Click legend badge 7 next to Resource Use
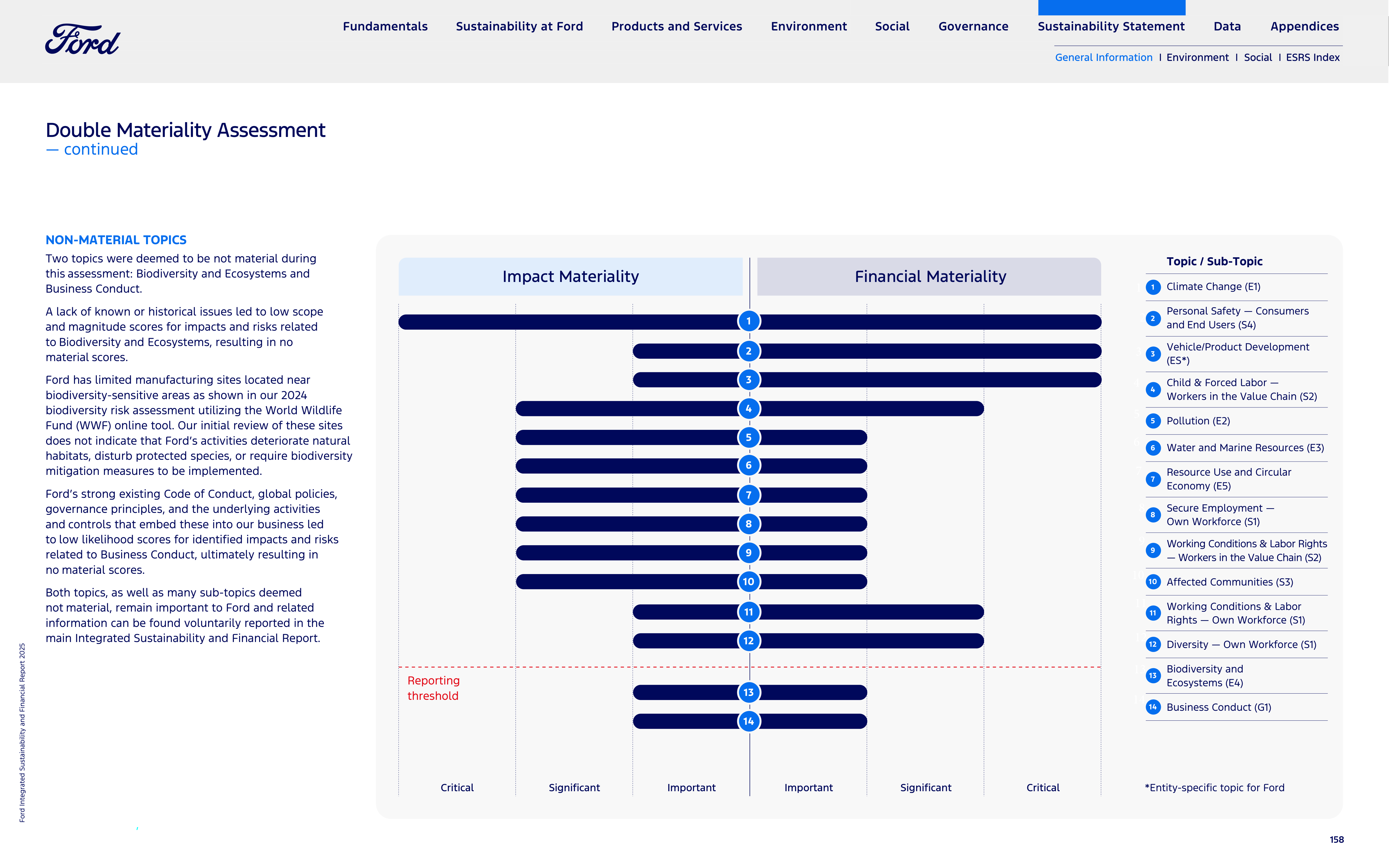This screenshot has height=868, width=1389. click(1153, 479)
